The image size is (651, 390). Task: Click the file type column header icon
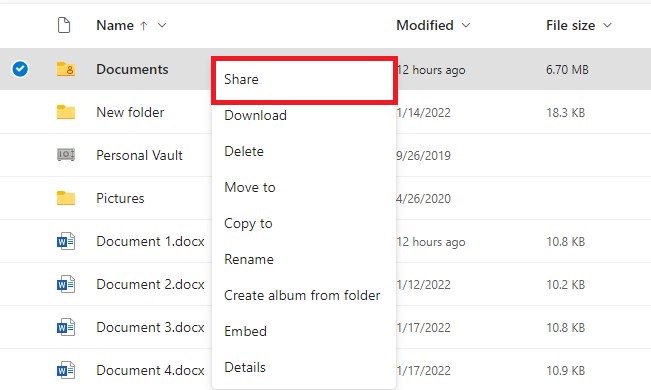click(x=64, y=25)
